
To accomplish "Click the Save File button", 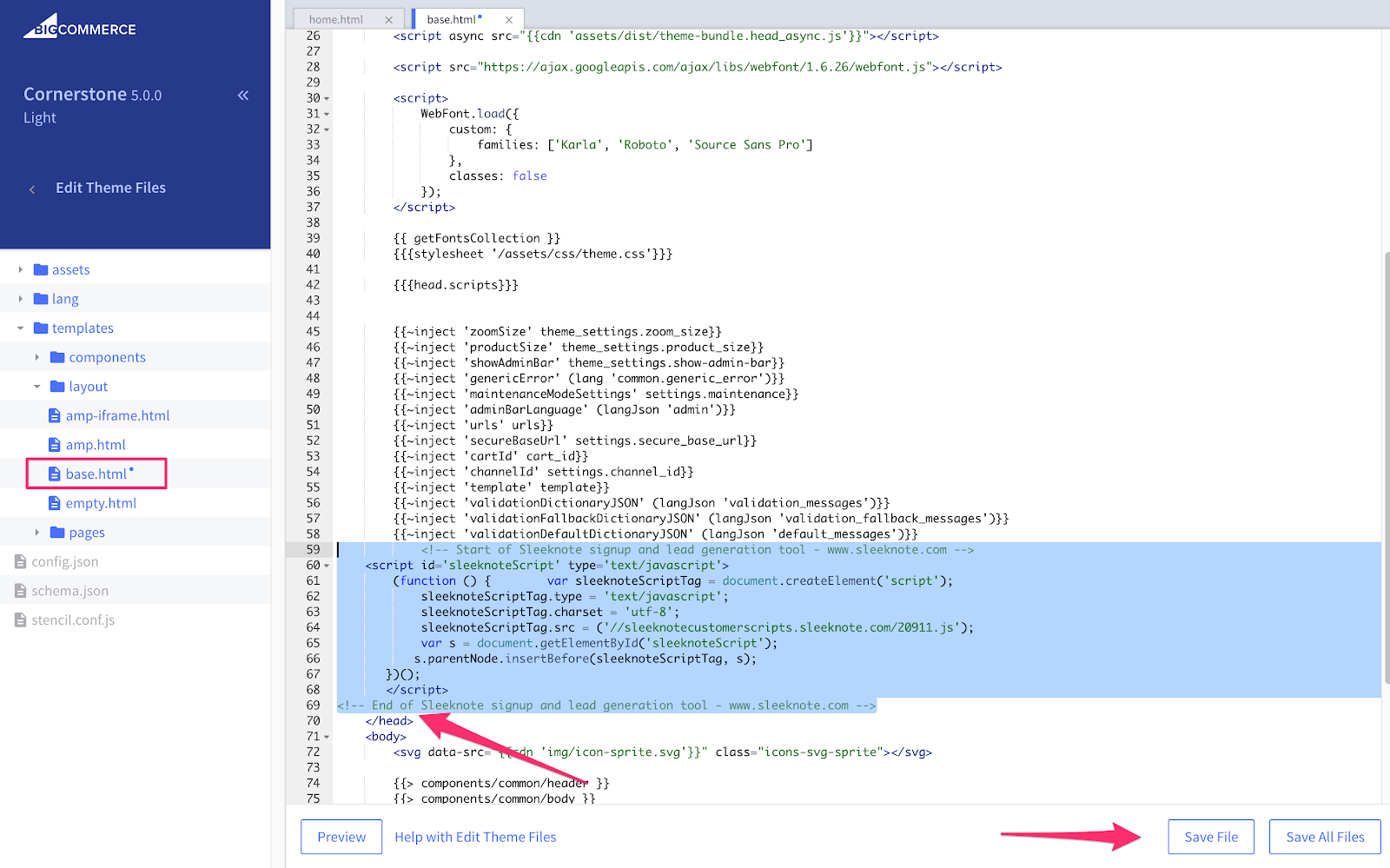I will pyautogui.click(x=1211, y=837).
